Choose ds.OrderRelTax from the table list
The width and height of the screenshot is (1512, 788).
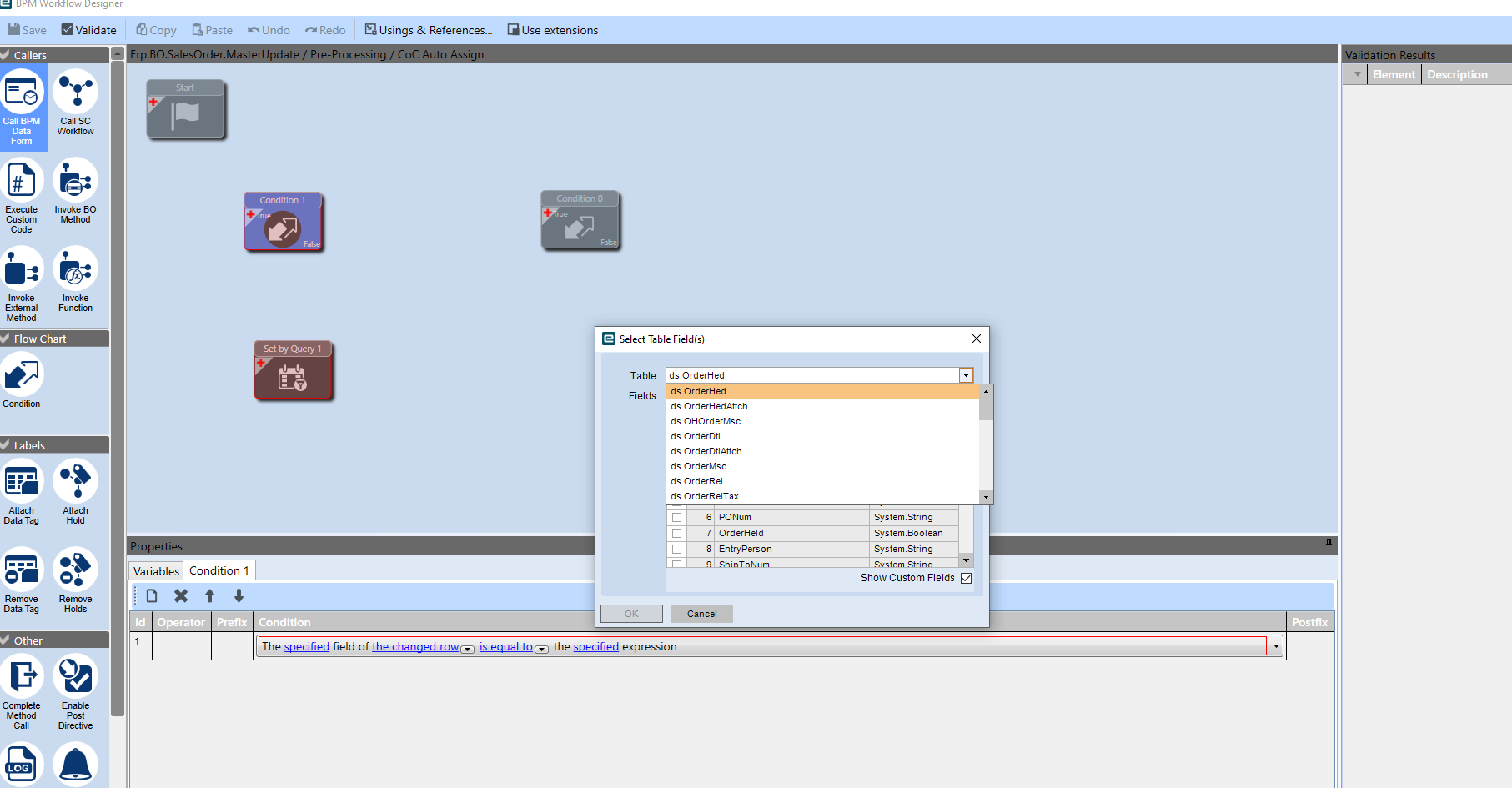tap(822, 496)
